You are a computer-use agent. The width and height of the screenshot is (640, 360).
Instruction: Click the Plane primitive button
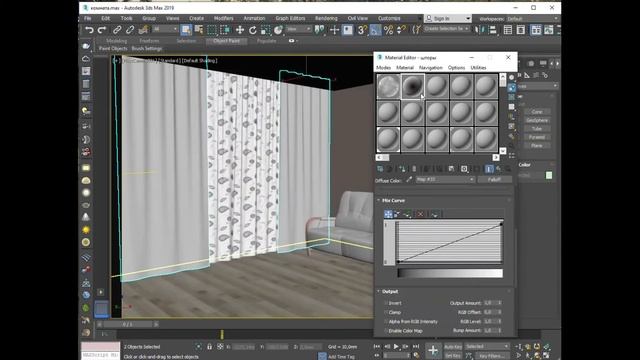[x=537, y=146]
